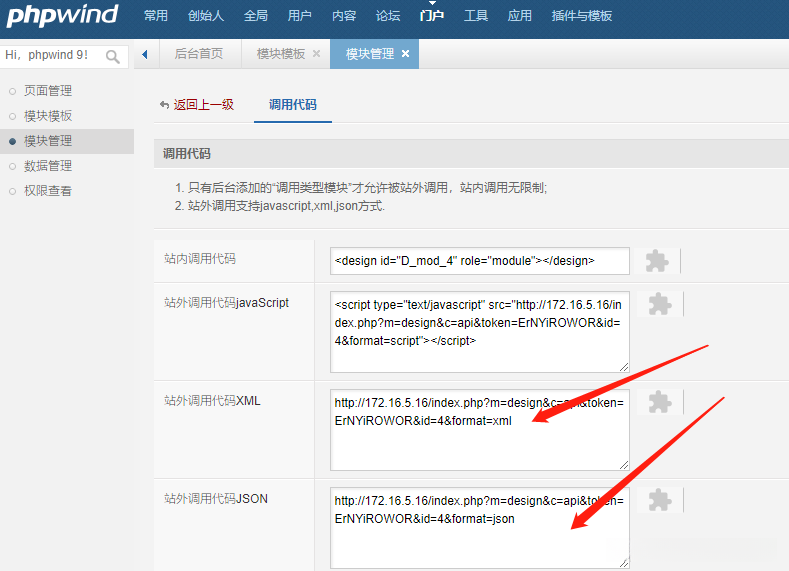Click puzzle icon beside javaScript code box
This screenshot has height=571, width=789.
[x=660, y=304]
